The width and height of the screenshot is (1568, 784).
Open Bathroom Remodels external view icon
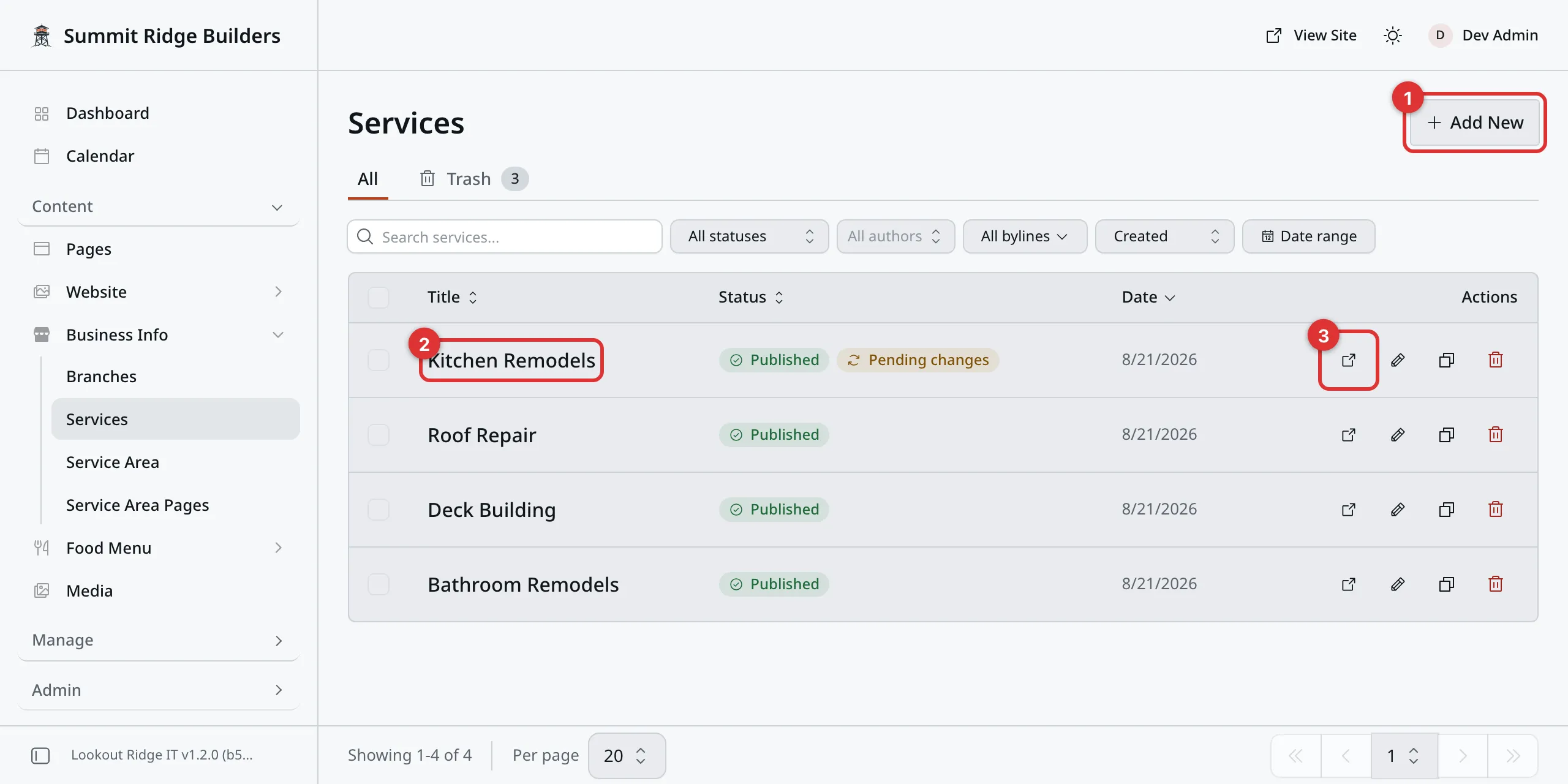pos(1348,584)
